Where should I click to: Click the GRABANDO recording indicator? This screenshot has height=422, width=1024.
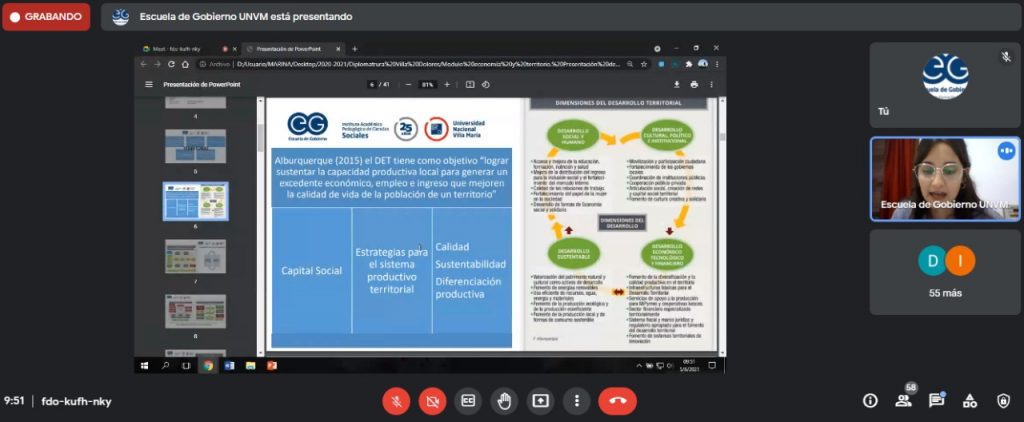point(46,17)
